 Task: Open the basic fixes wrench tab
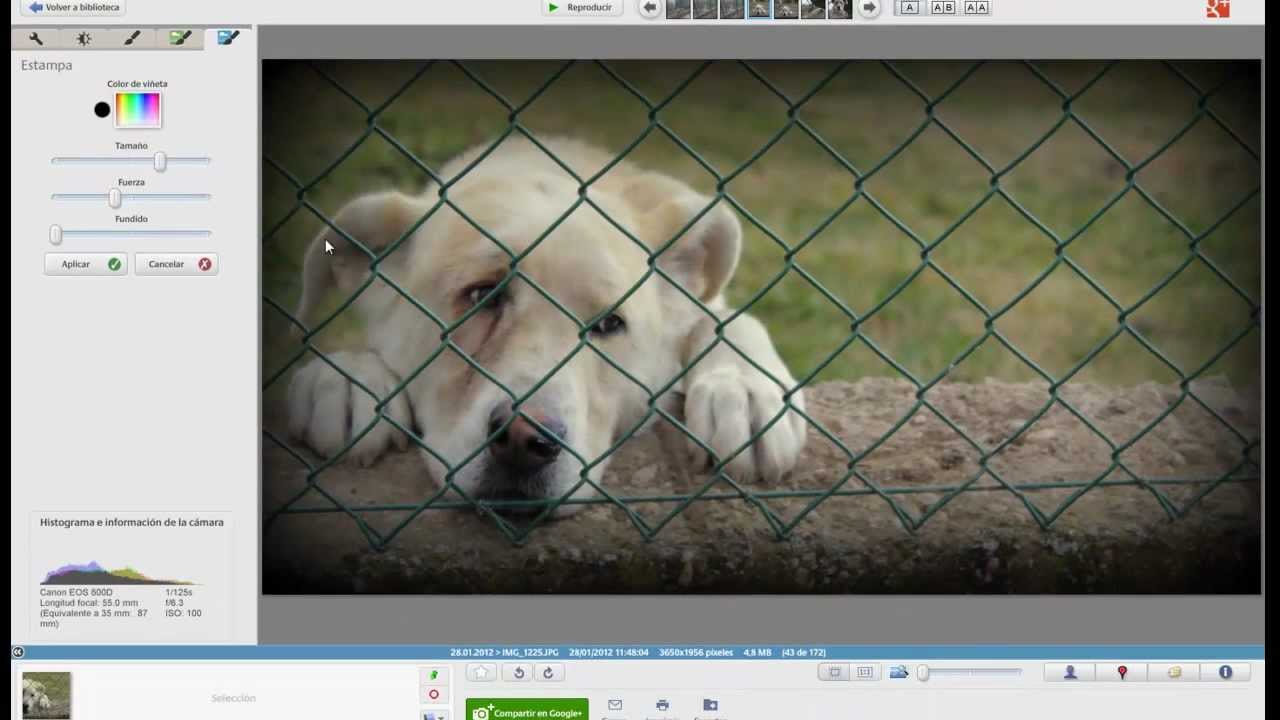[36, 38]
